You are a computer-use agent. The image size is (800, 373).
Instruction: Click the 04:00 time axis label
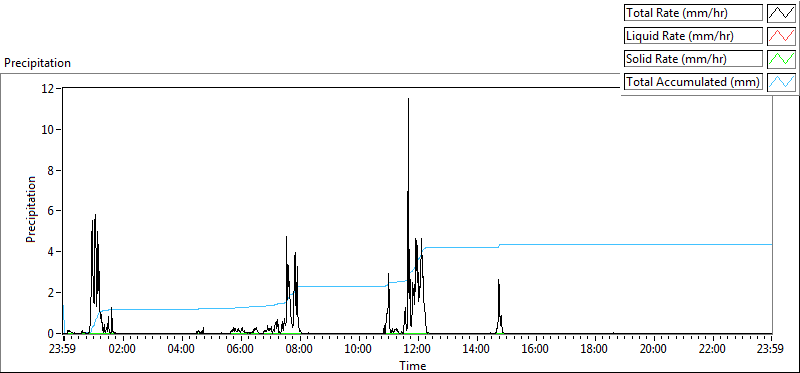[182, 350]
